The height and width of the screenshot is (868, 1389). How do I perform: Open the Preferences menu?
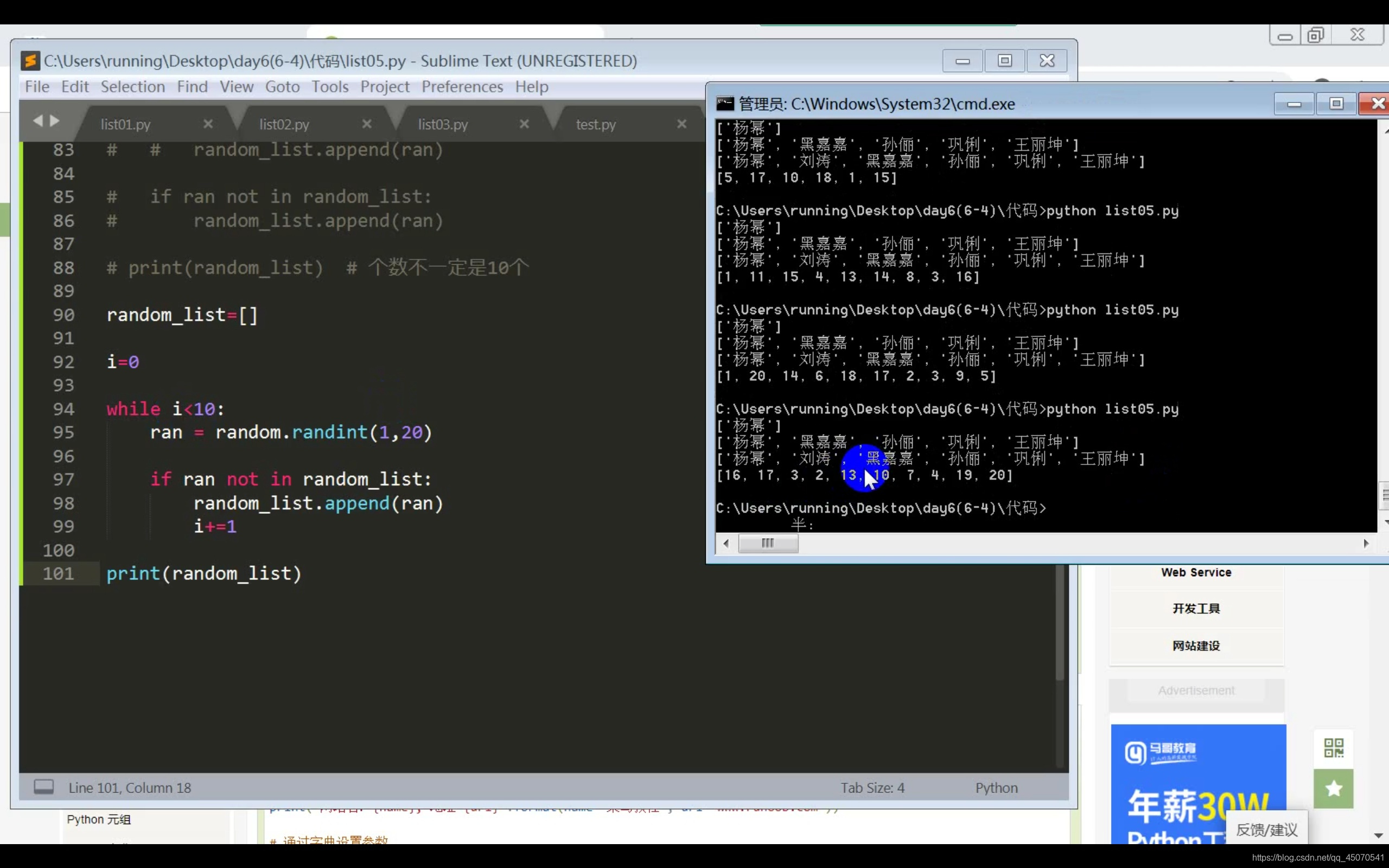462,87
